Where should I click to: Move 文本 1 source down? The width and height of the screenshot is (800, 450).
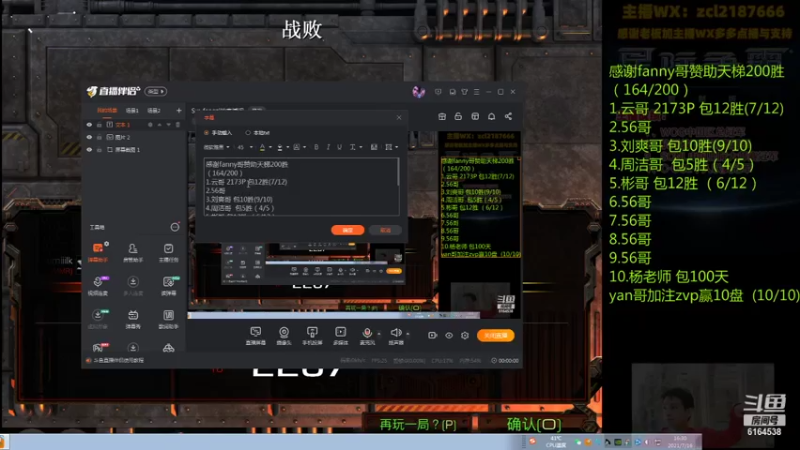tap(168, 125)
